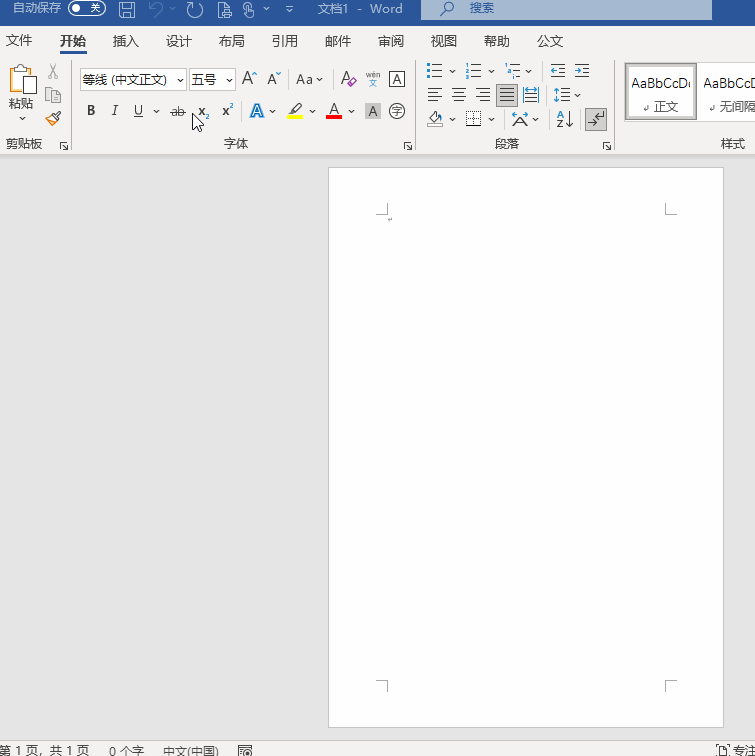Image resolution: width=755 pixels, height=756 pixels.
Task: Open the font size dropdown
Action: [229, 80]
